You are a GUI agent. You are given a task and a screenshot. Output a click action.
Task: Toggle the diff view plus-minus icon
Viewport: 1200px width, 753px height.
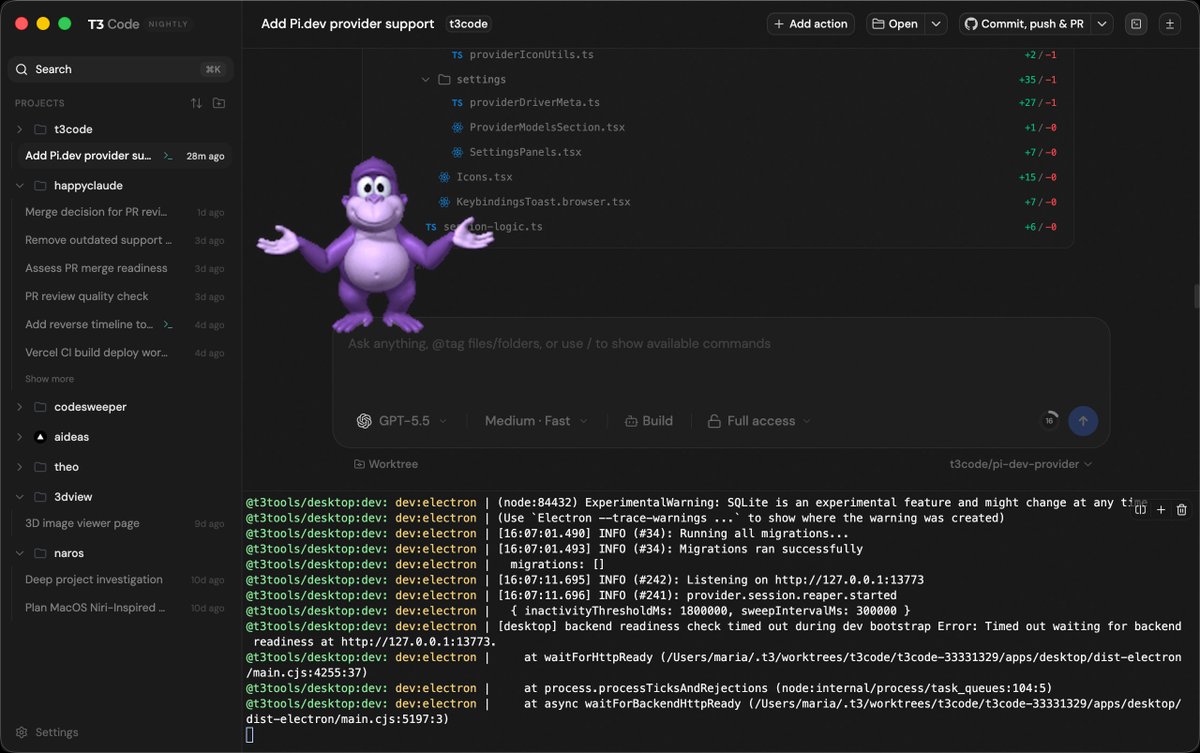click(x=1170, y=24)
